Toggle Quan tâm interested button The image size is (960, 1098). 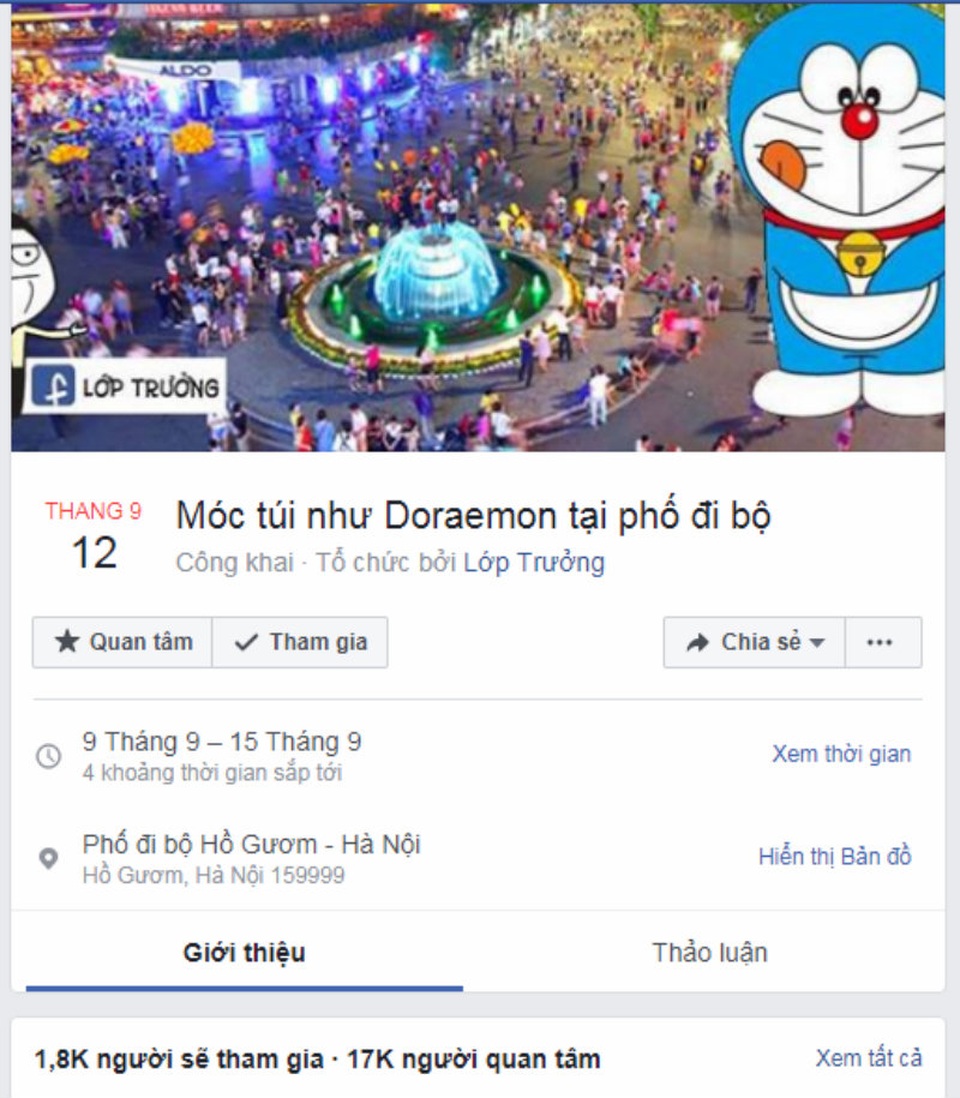(x=123, y=642)
